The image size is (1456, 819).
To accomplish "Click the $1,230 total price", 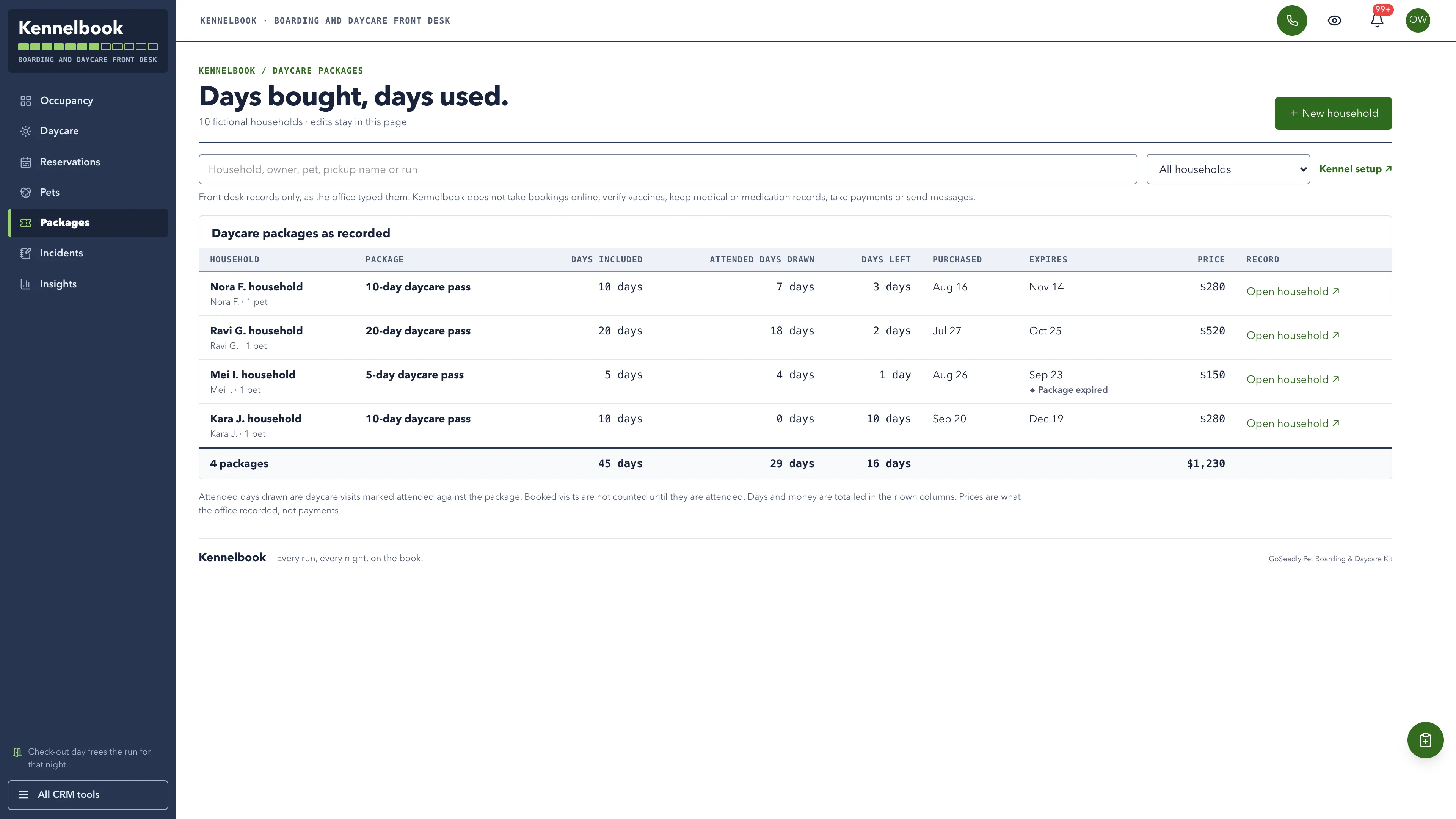I will click(1206, 463).
